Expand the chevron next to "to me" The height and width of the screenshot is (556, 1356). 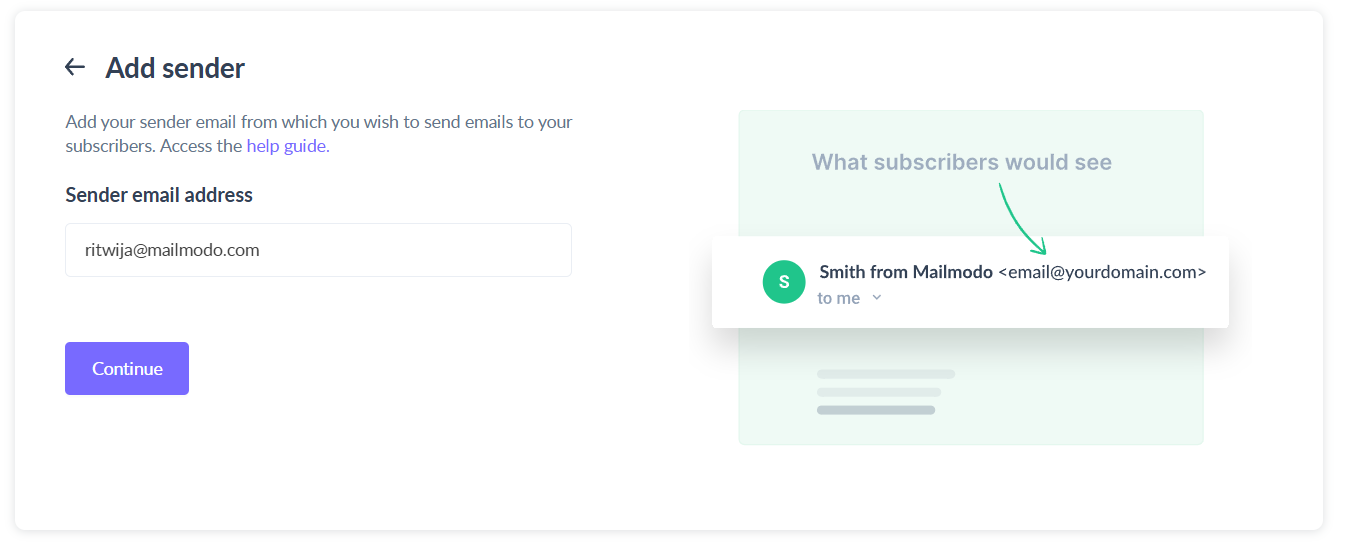coord(877,298)
